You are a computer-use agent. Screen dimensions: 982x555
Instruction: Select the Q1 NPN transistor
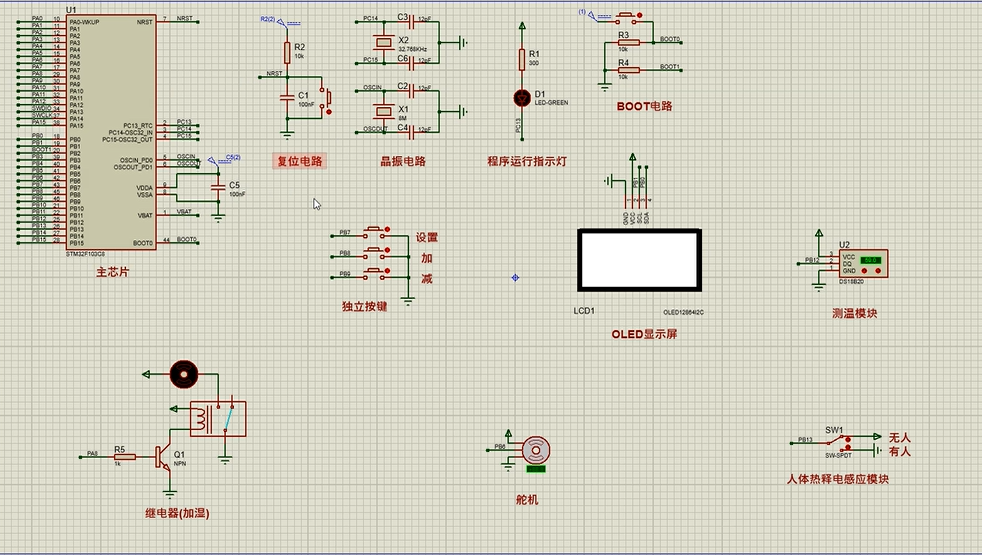163,457
